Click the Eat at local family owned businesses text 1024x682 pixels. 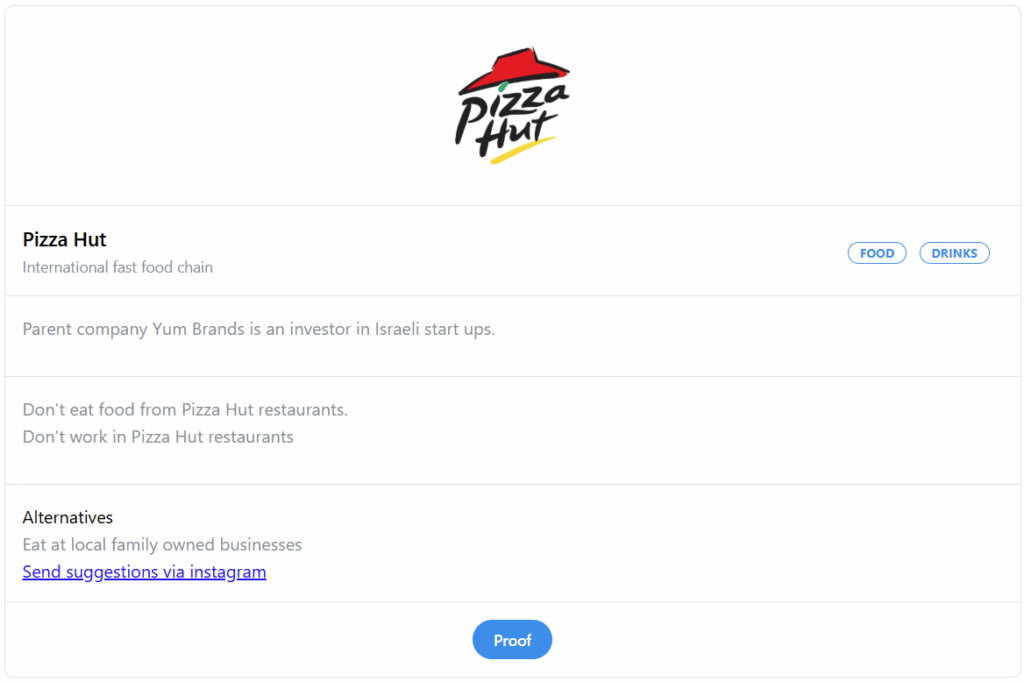tap(162, 544)
